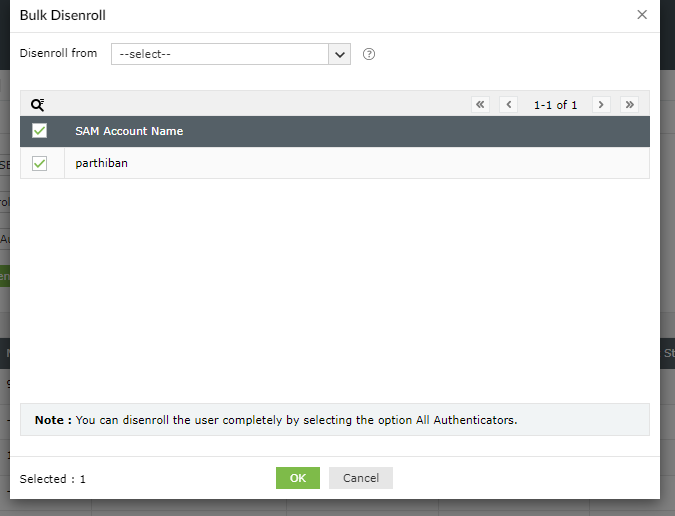
Task: Select the parthiban row name
Action: pyautogui.click(x=102, y=163)
